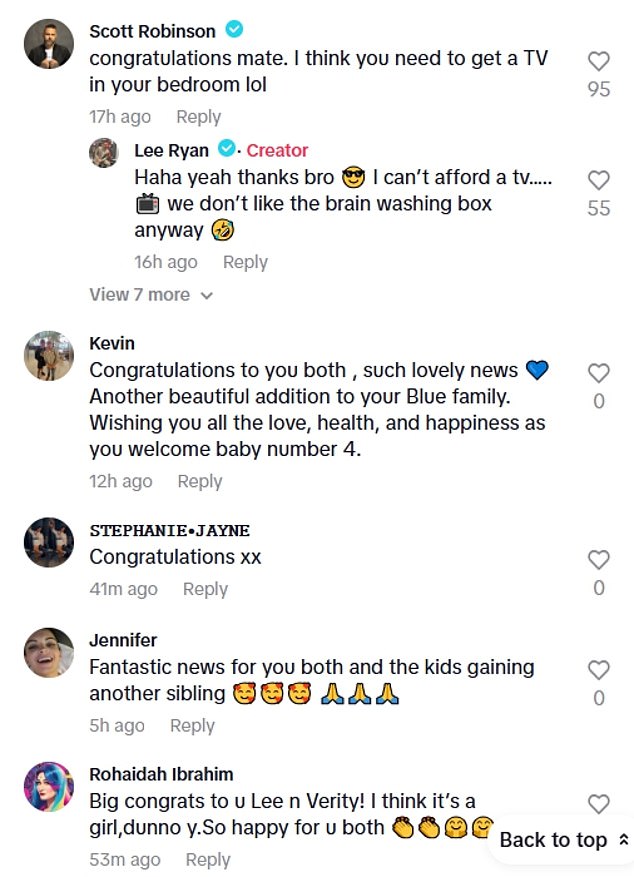Reply to Lee Ryan's comment
Viewport: 634px width, 877px height.
245,262
